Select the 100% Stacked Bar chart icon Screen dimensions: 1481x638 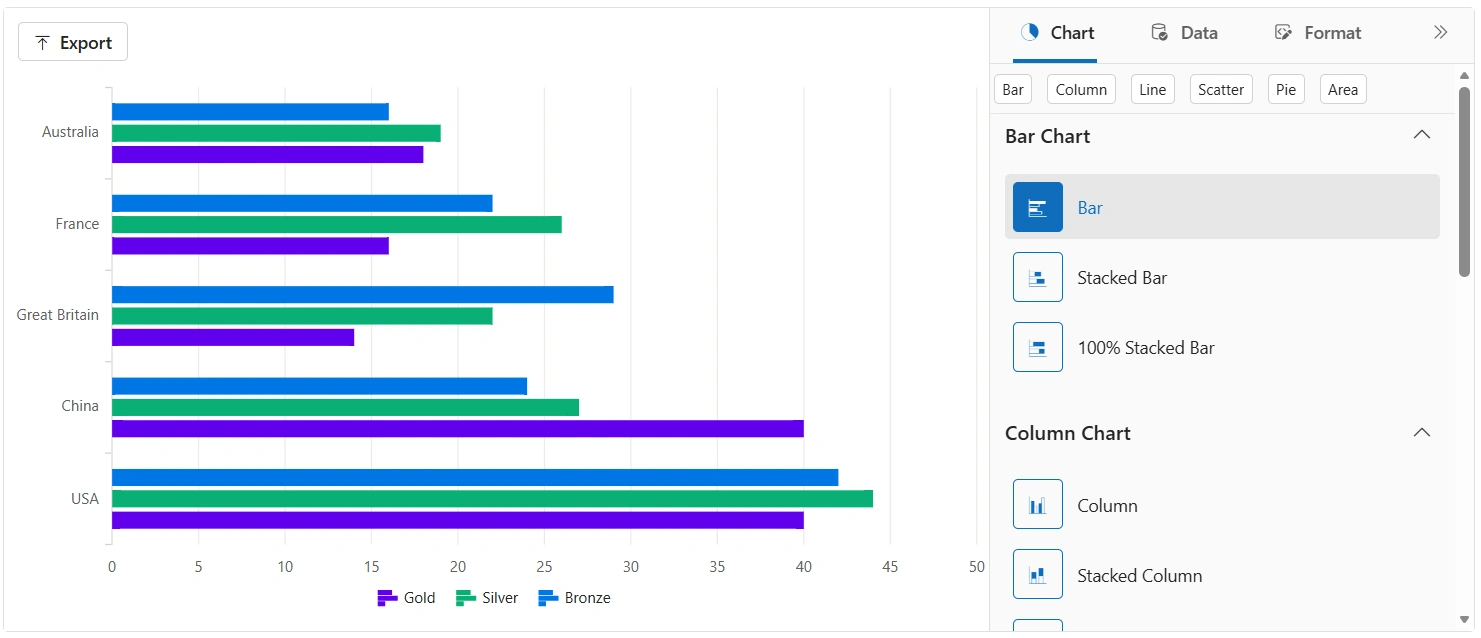[x=1037, y=347]
